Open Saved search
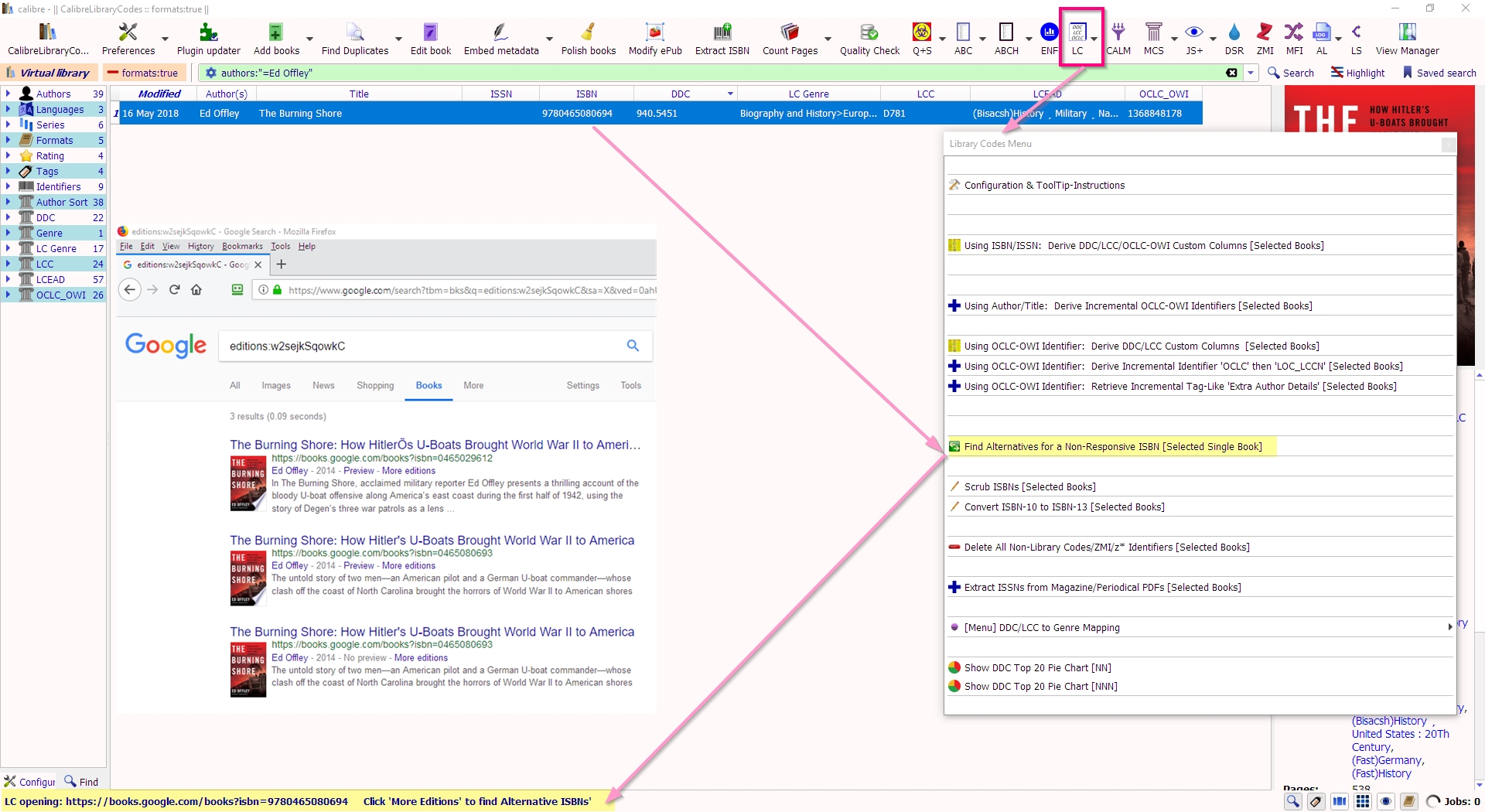Screen dimensions: 1485x812 [x=1439, y=73]
